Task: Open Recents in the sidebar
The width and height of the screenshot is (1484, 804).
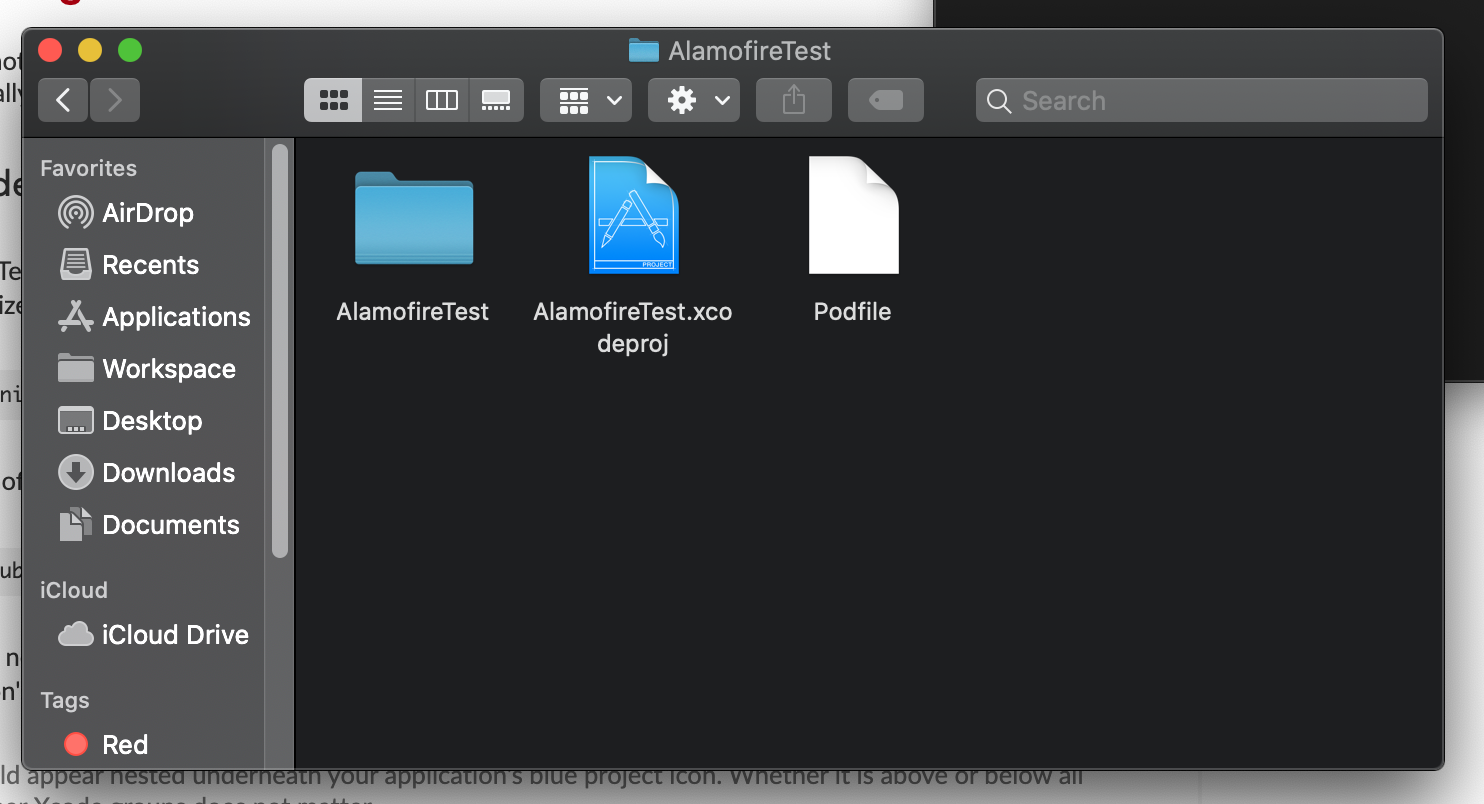Action: 151,265
